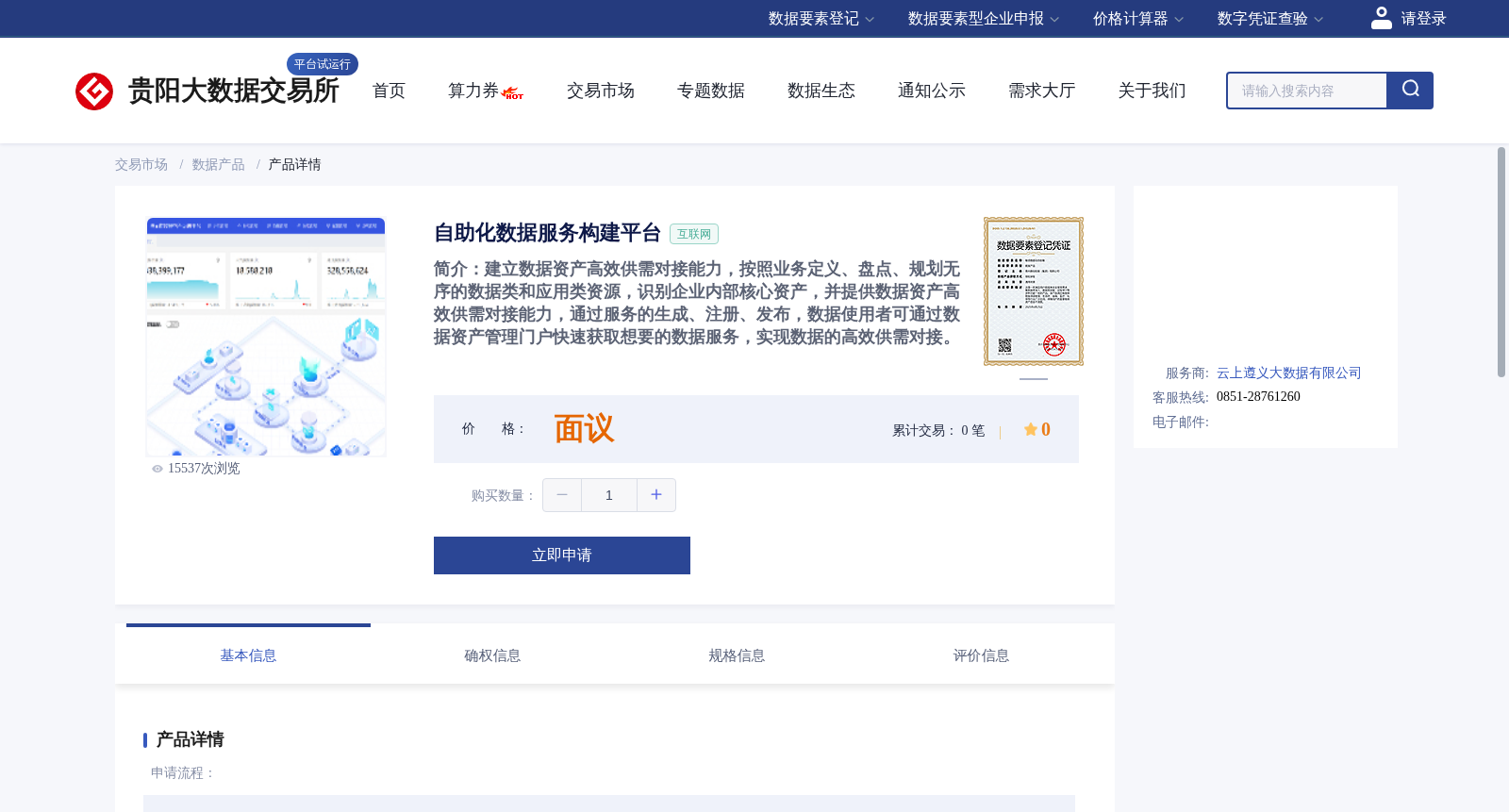Screen dimensions: 1509x812
Task: Go to the 首页 nav item
Action: (x=389, y=91)
